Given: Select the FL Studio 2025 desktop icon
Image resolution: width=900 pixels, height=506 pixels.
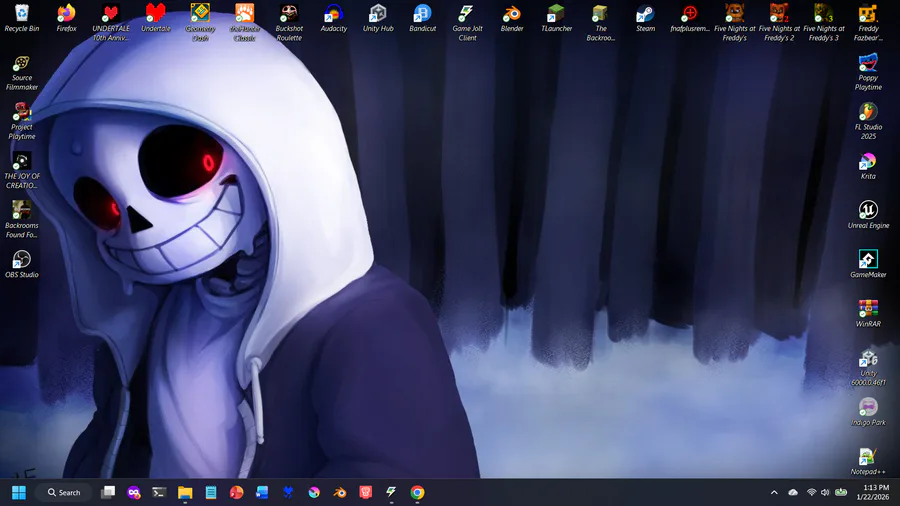Looking at the screenshot, I should click(868, 121).
